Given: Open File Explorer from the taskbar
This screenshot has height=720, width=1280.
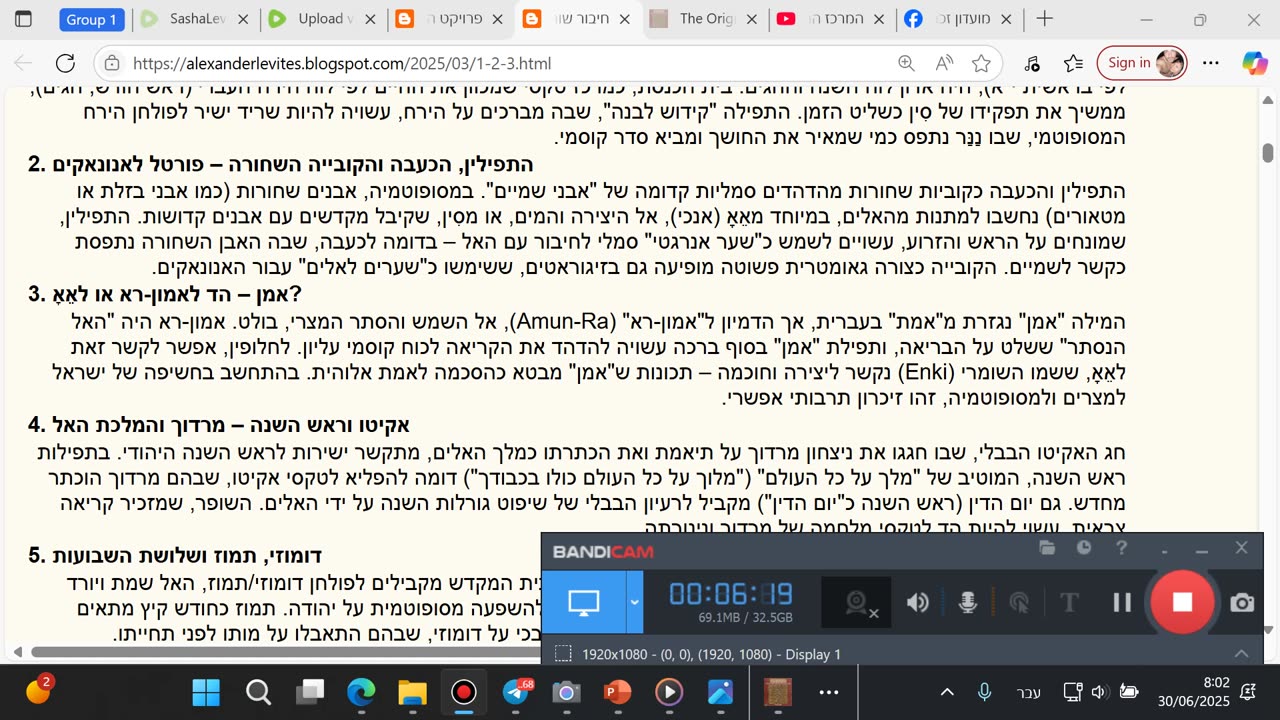Looking at the screenshot, I should [x=412, y=692].
